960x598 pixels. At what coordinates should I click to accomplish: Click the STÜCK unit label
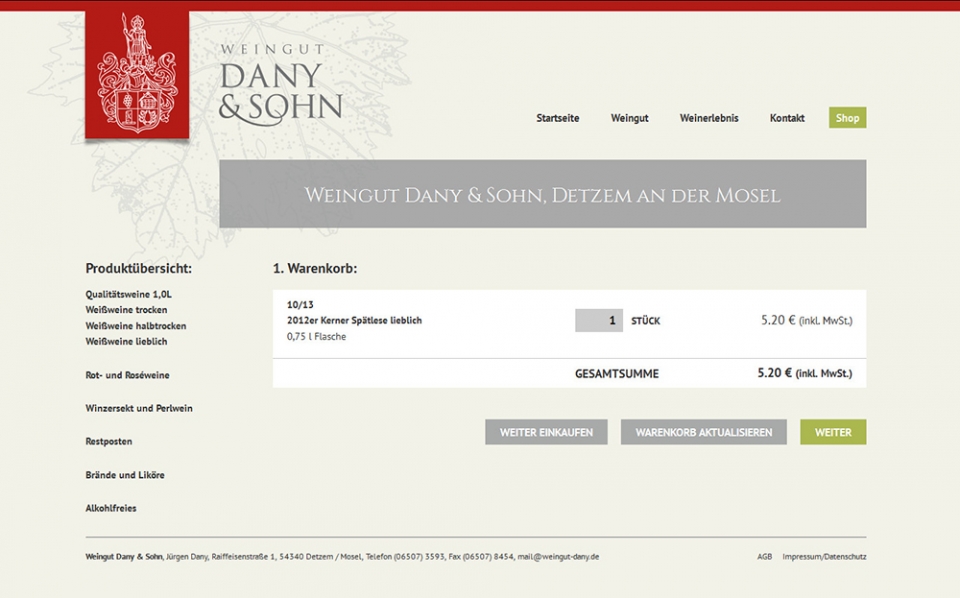[x=645, y=321]
